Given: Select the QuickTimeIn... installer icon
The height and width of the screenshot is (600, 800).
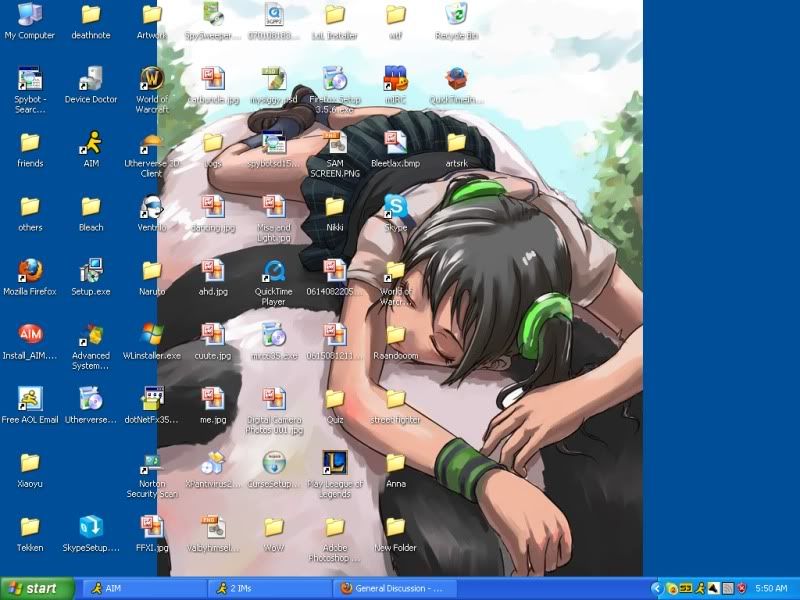Looking at the screenshot, I should [x=456, y=85].
